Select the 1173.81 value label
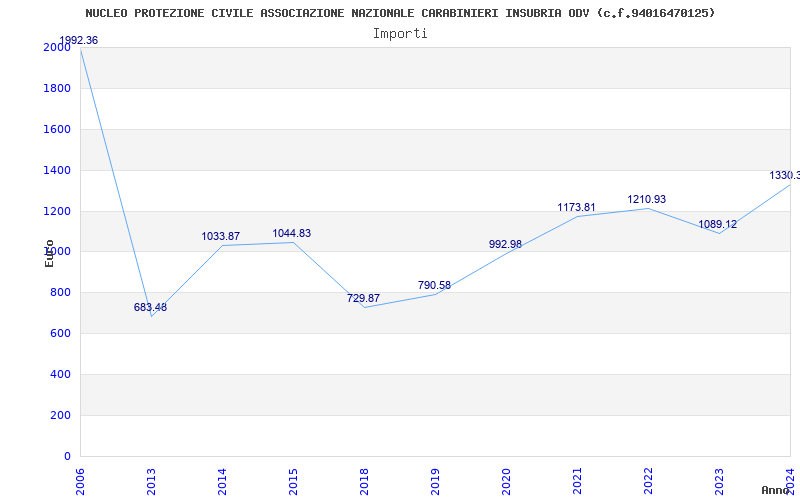The height and width of the screenshot is (500, 800). [x=576, y=207]
